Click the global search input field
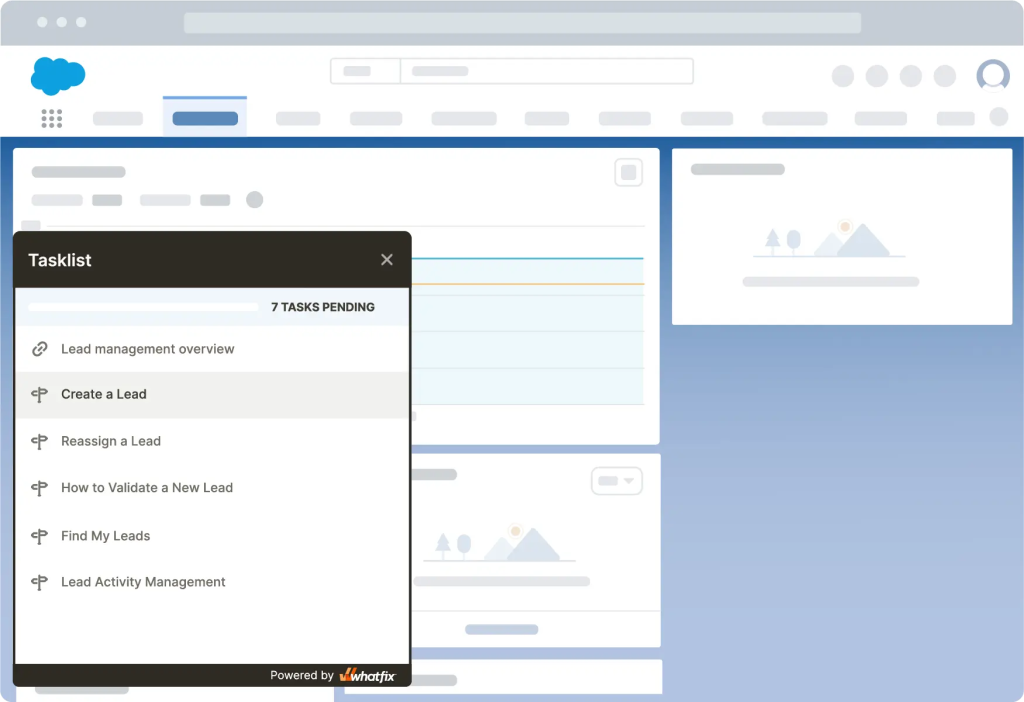1024x702 pixels. (x=546, y=72)
